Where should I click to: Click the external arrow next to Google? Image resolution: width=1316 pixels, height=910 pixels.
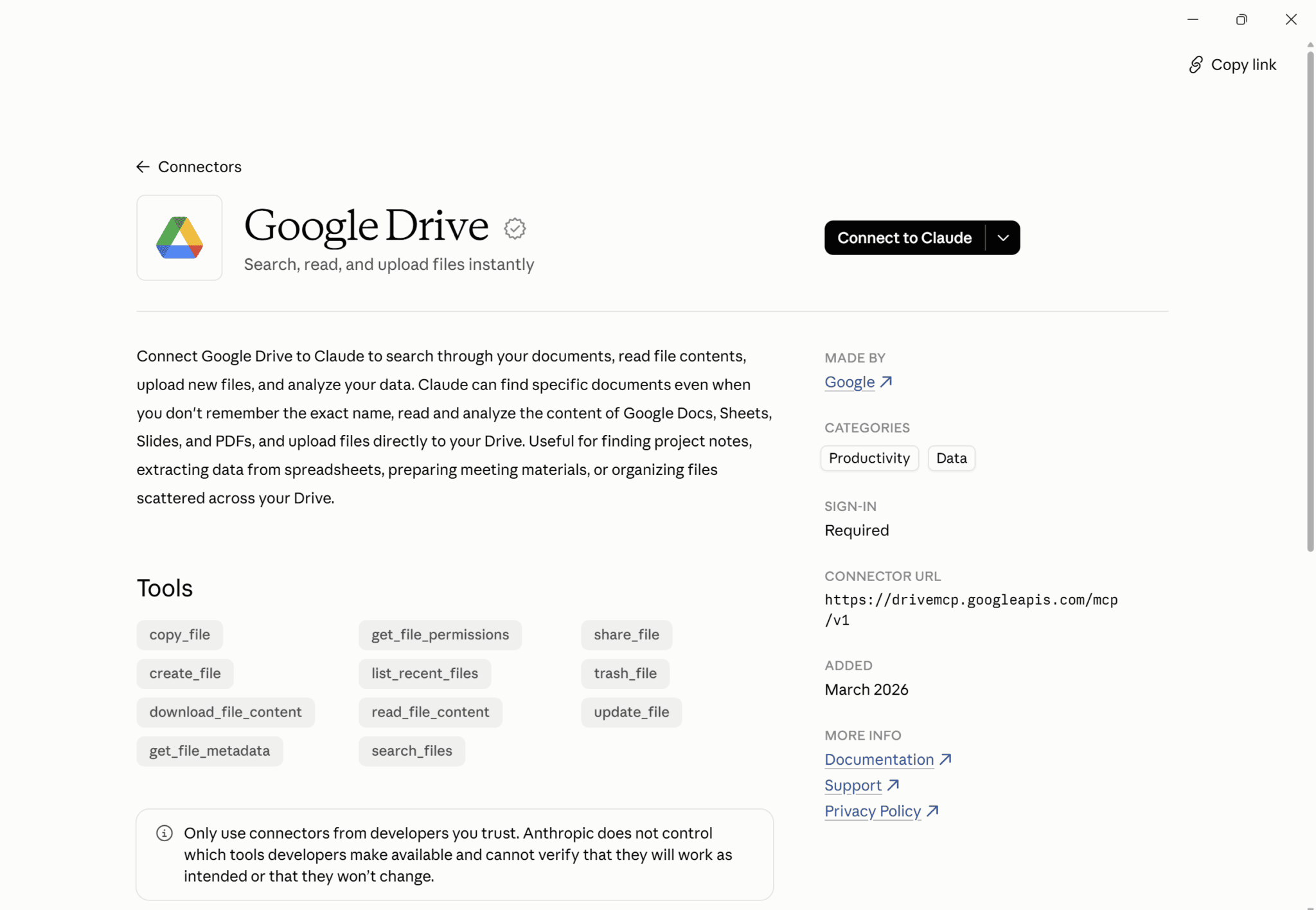(x=886, y=382)
